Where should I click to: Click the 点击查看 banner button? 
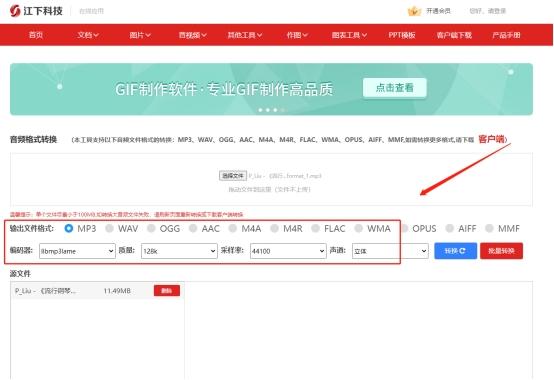(x=395, y=88)
